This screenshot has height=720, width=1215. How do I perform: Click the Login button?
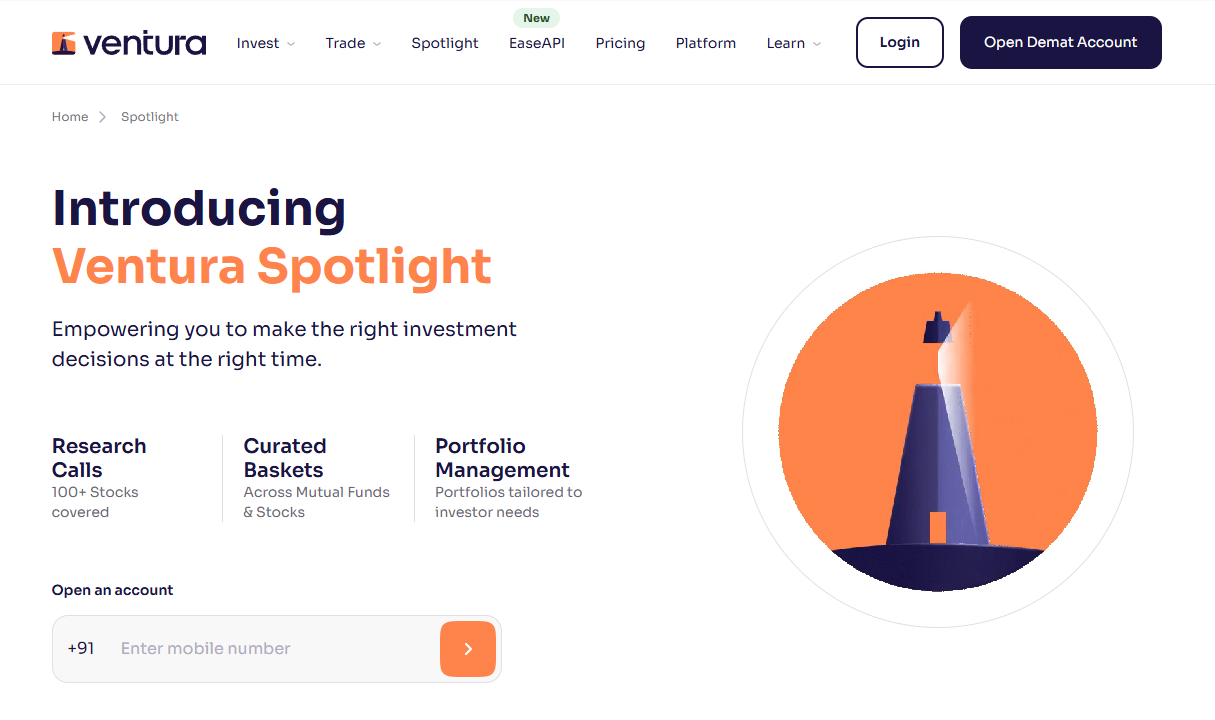pos(899,42)
